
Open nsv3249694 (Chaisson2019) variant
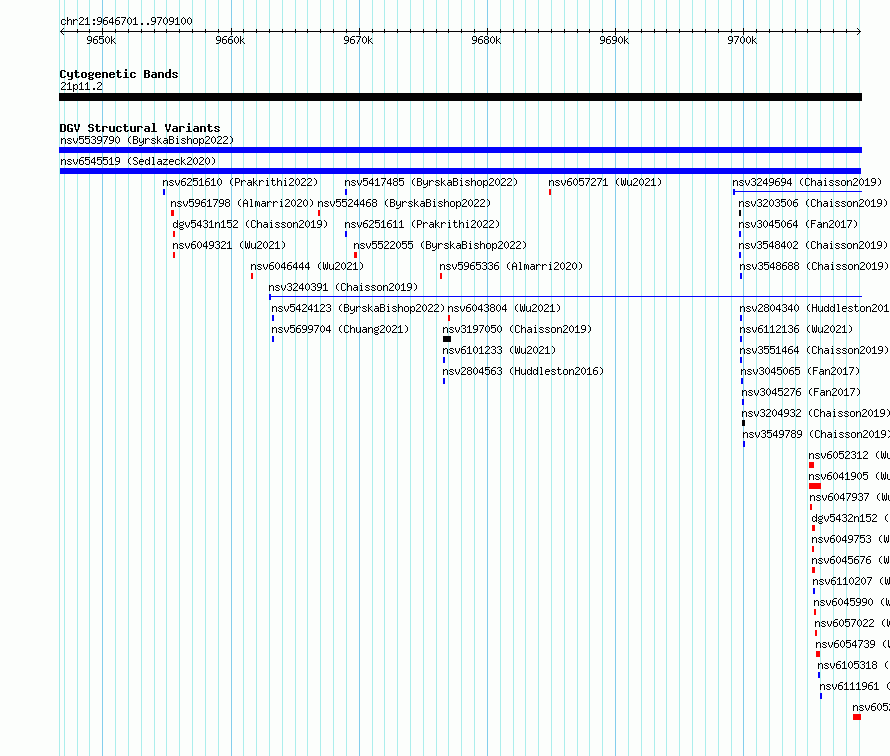[x=807, y=182]
